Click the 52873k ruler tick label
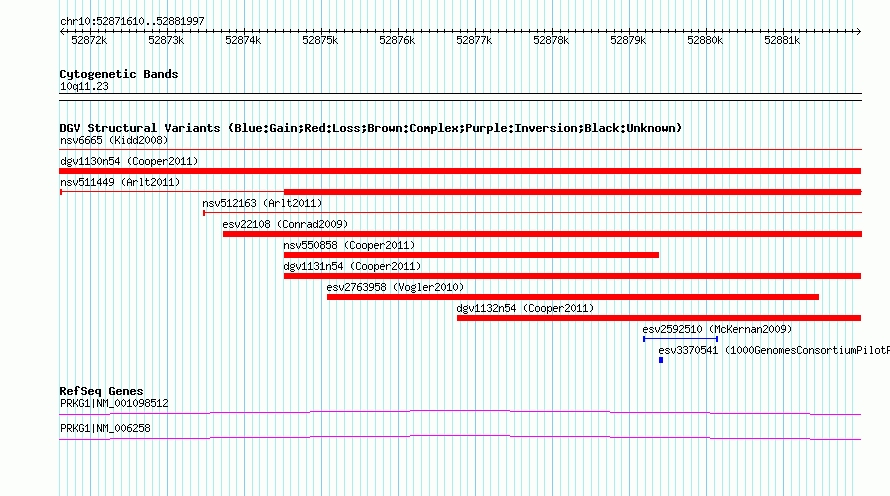 (166, 40)
